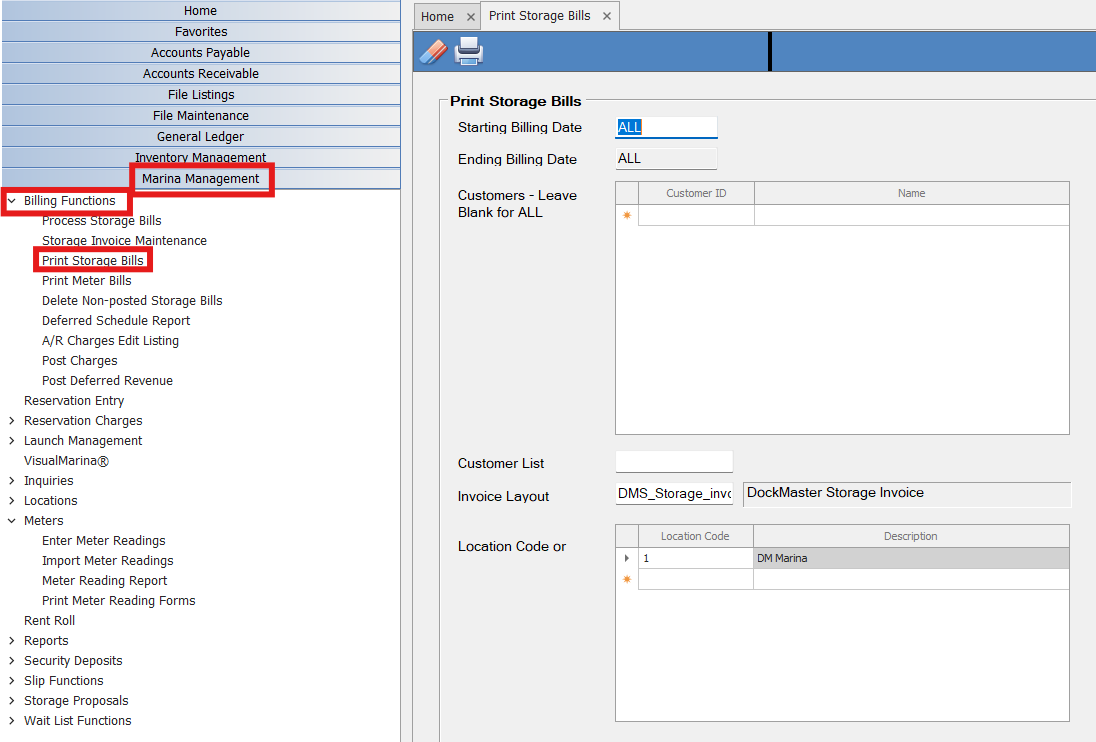Open the Rent Roll item
Image resolution: width=1096 pixels, height=742 pixels.
coord(49,621)
